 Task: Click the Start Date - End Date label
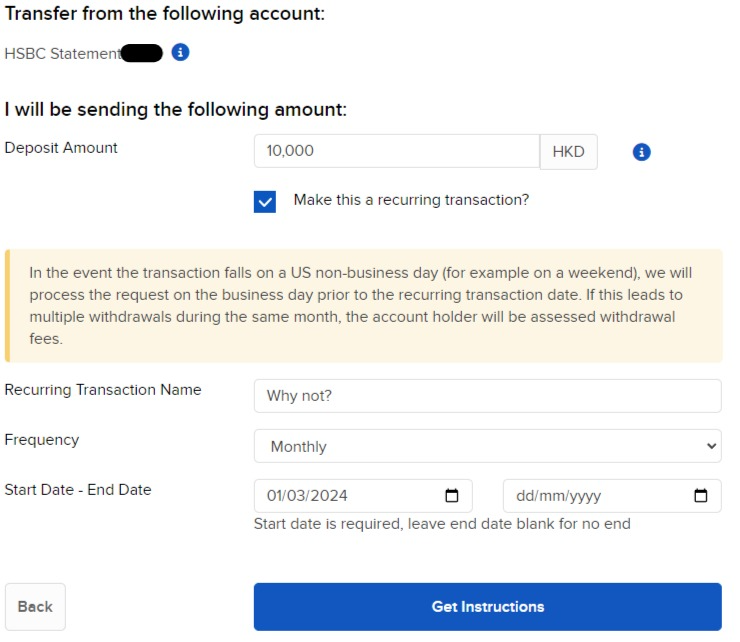click(78, 490)
